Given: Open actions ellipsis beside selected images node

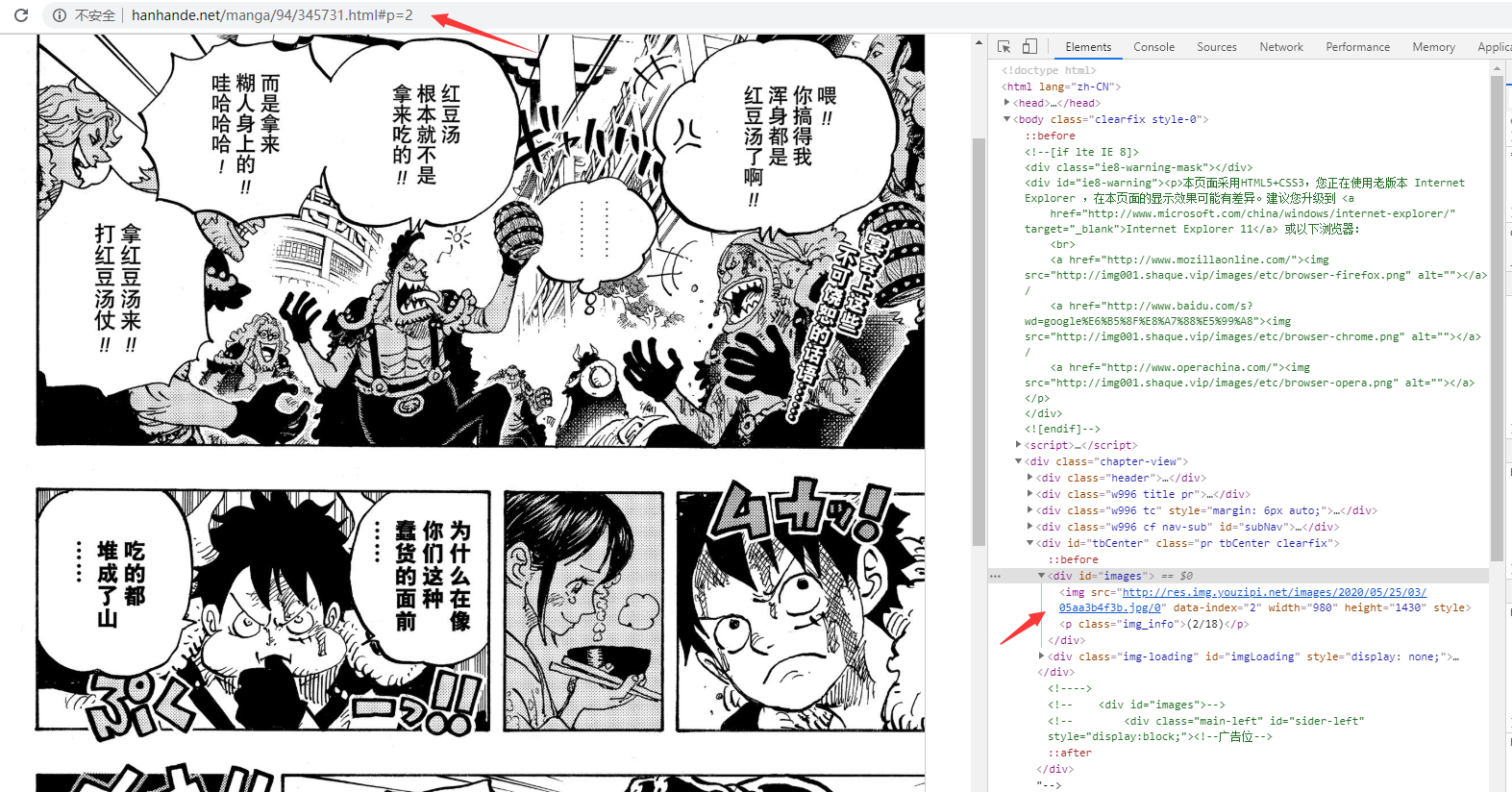Looking at the screenshot, I should pyautogui.click(x=995, y=576).
